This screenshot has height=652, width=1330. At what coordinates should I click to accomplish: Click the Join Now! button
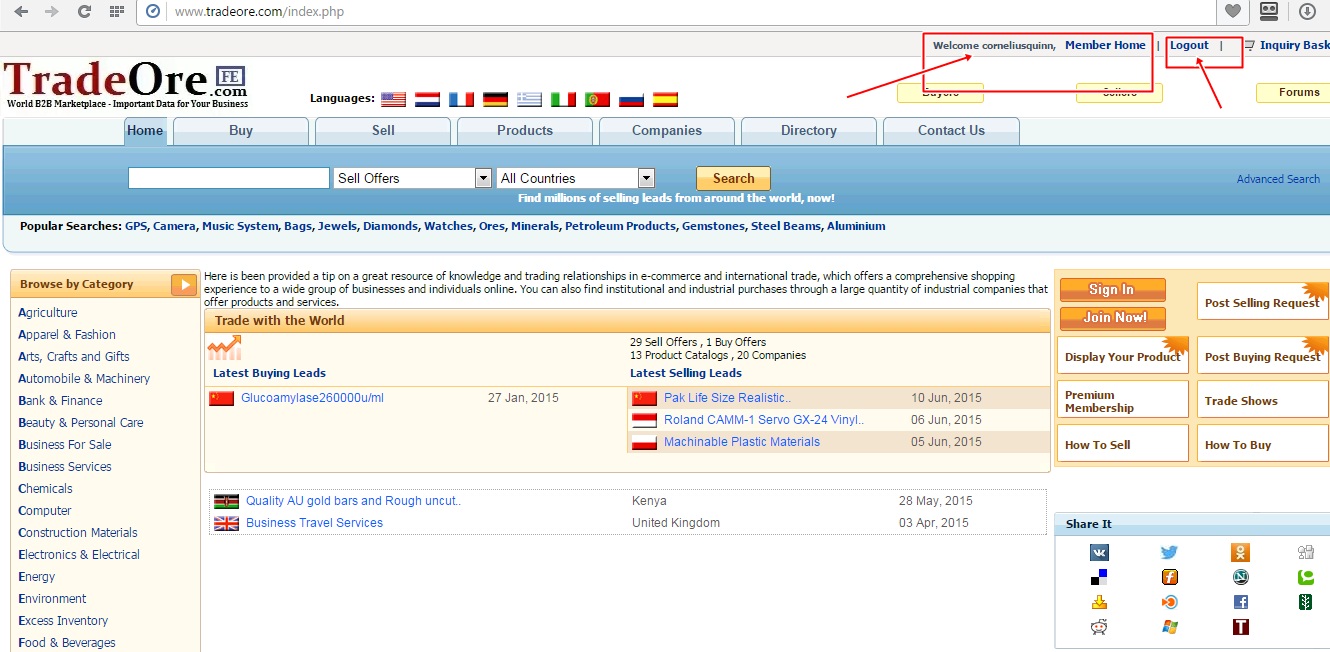(1112, 318)
